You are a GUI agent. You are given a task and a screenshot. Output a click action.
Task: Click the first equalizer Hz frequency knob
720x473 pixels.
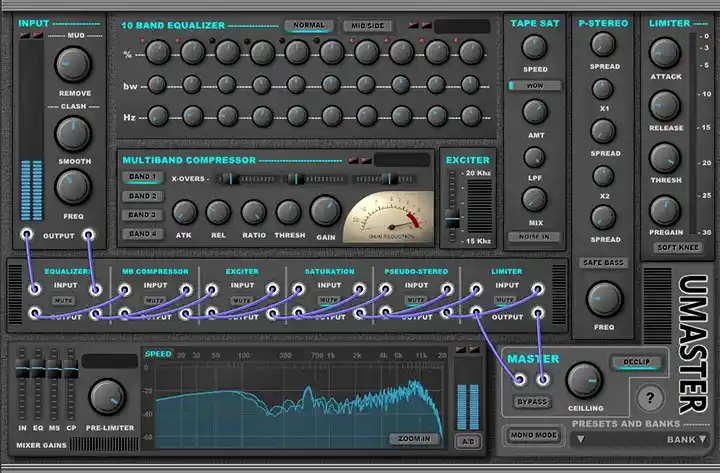pos(158,116)
